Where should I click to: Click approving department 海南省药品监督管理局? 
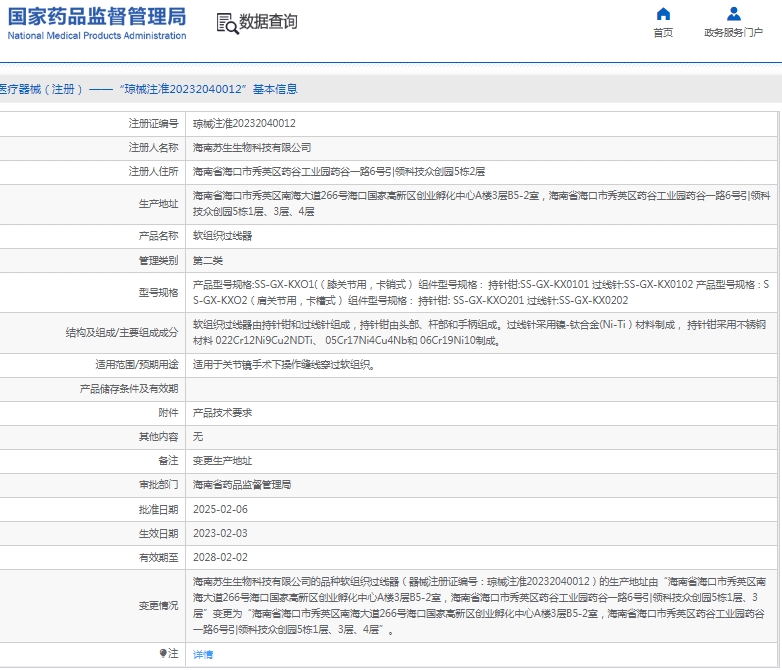[x=242, y=484]
